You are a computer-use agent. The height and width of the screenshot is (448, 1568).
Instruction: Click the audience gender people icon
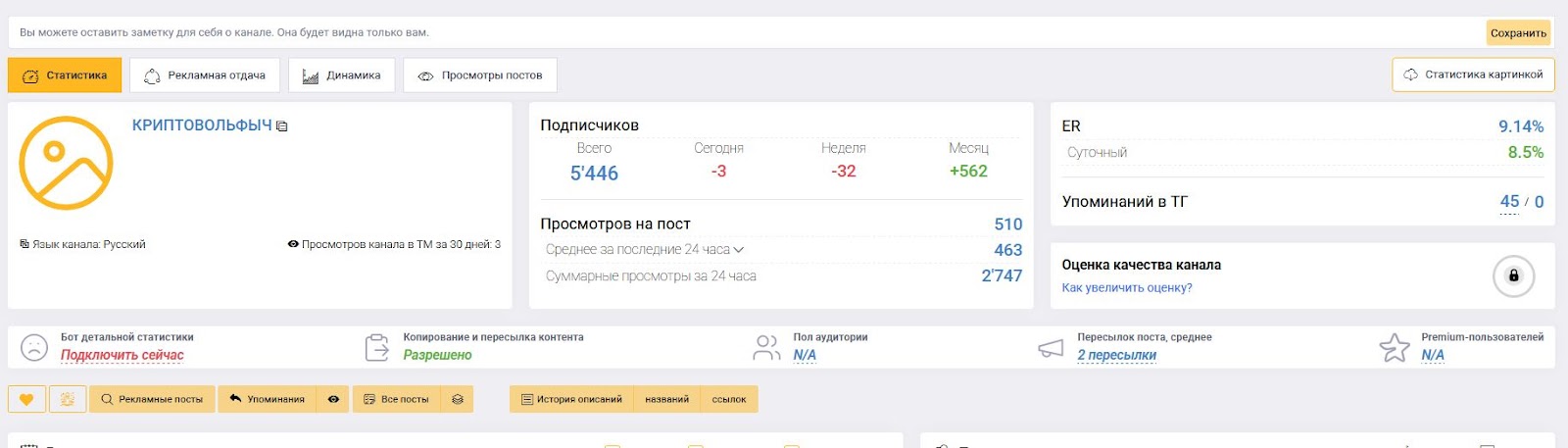766,347
